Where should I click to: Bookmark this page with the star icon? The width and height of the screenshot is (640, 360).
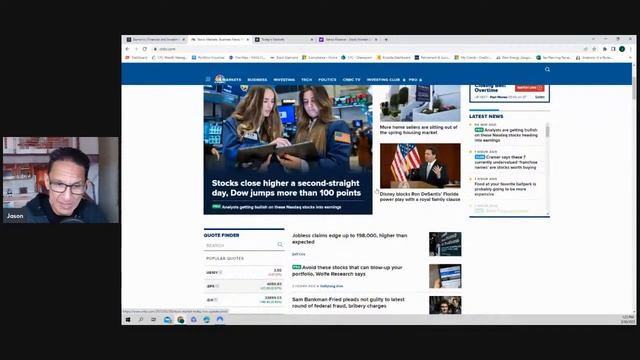pyautogui.click(x=594, y=49)
